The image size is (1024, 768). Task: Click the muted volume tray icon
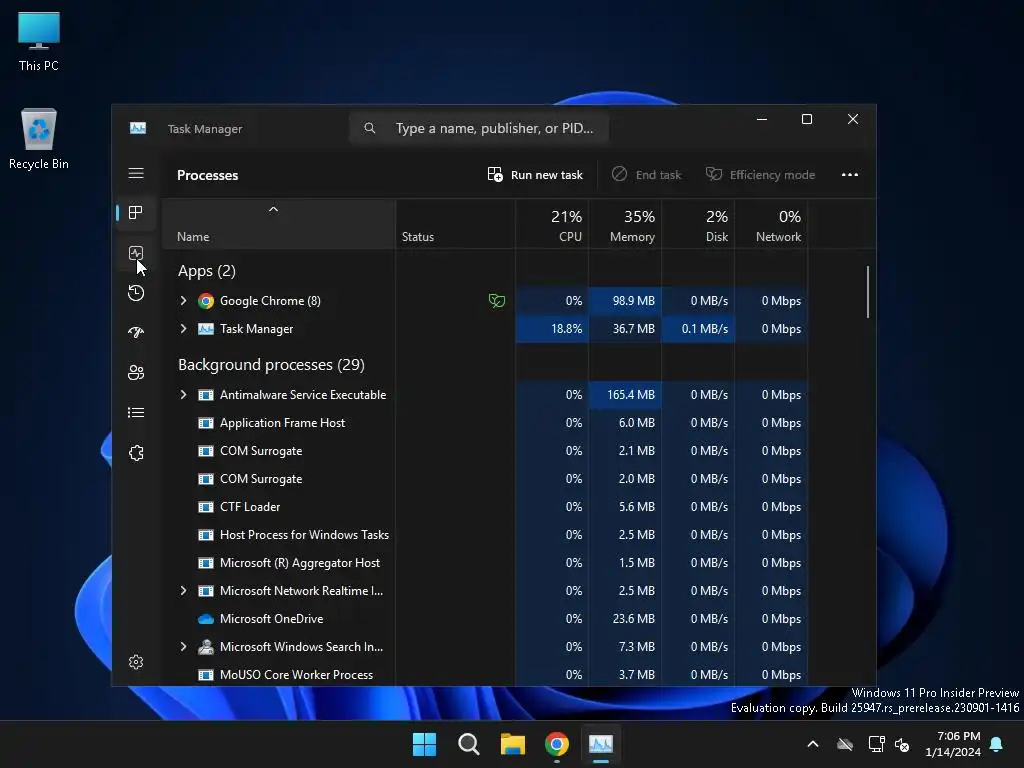tap(902, 744)
